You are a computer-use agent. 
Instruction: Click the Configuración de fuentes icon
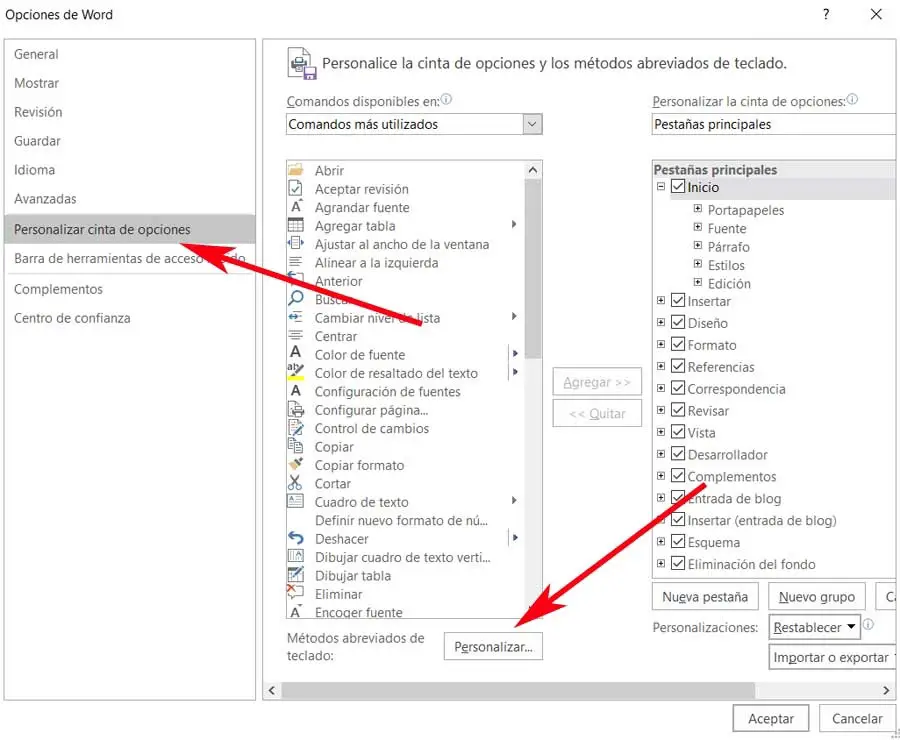295,390
